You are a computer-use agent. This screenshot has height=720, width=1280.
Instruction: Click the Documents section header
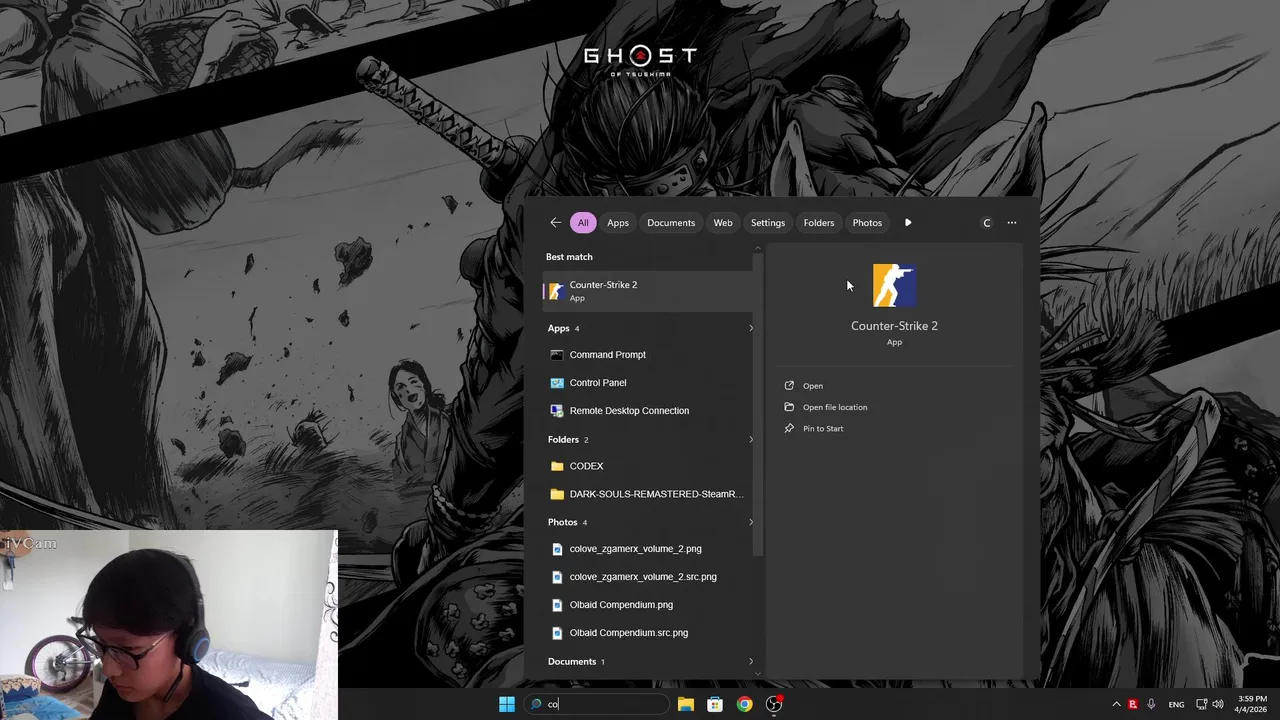[572, 661]
